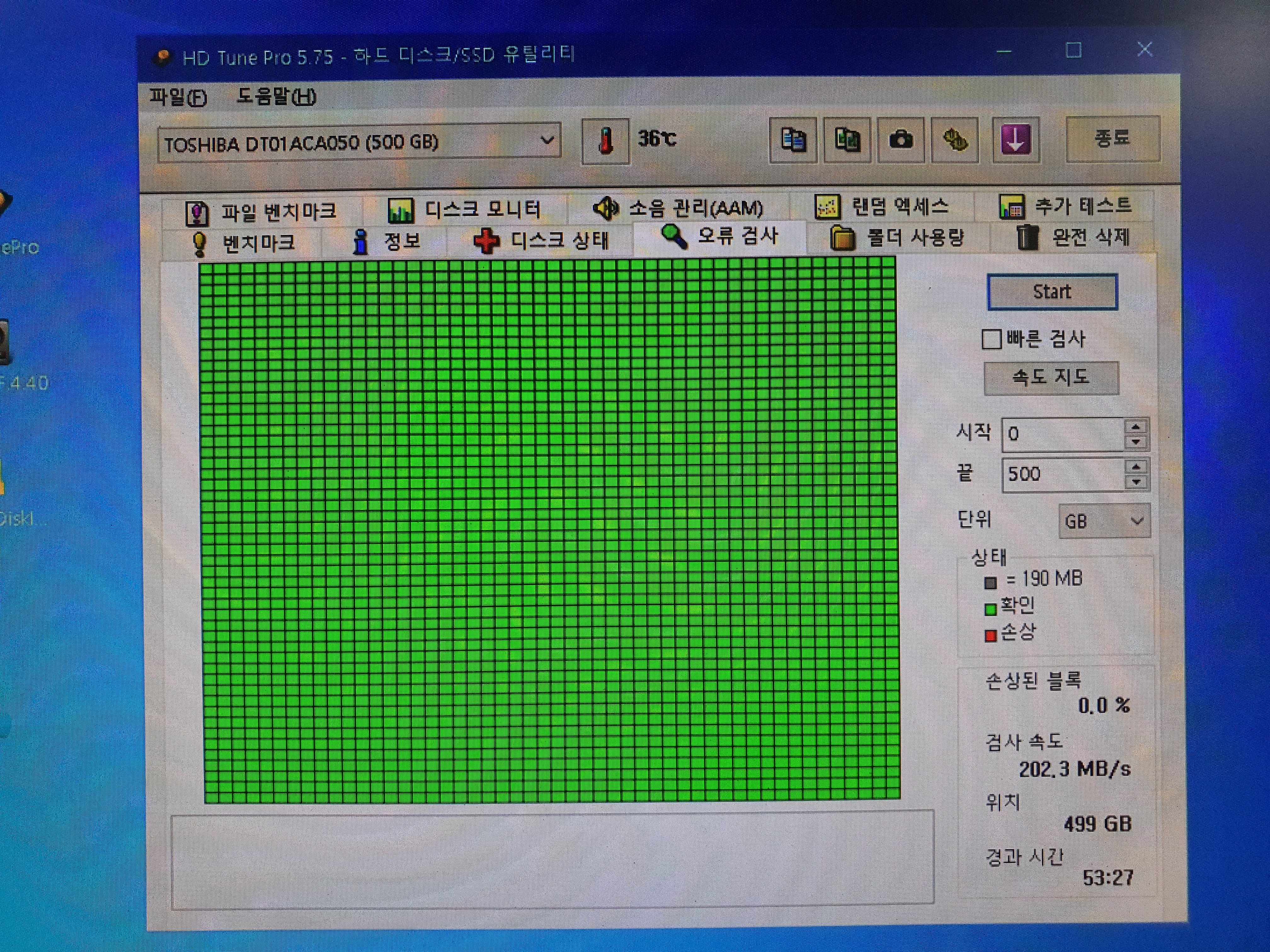Maximize the HD Tune Pro window
The height and width of the screenshot is (952, 1270).
tap(1074, 50)
